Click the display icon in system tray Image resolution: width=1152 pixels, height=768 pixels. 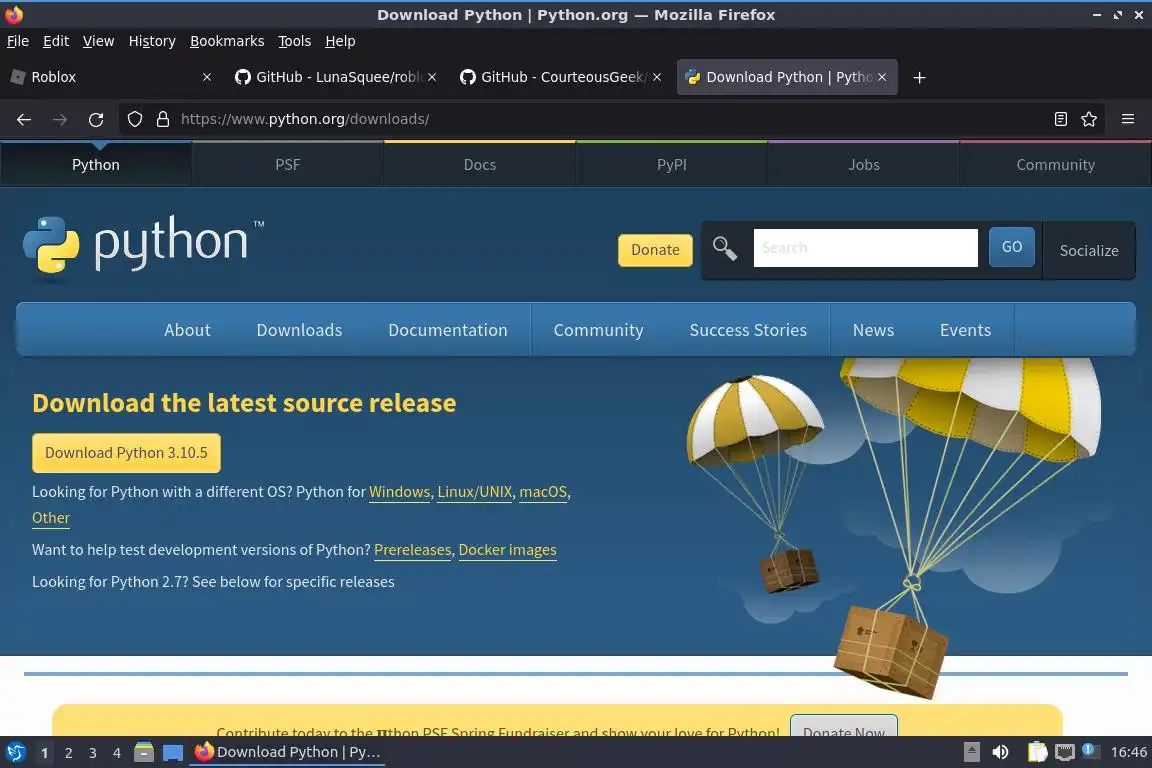[x=1065, y=752]
